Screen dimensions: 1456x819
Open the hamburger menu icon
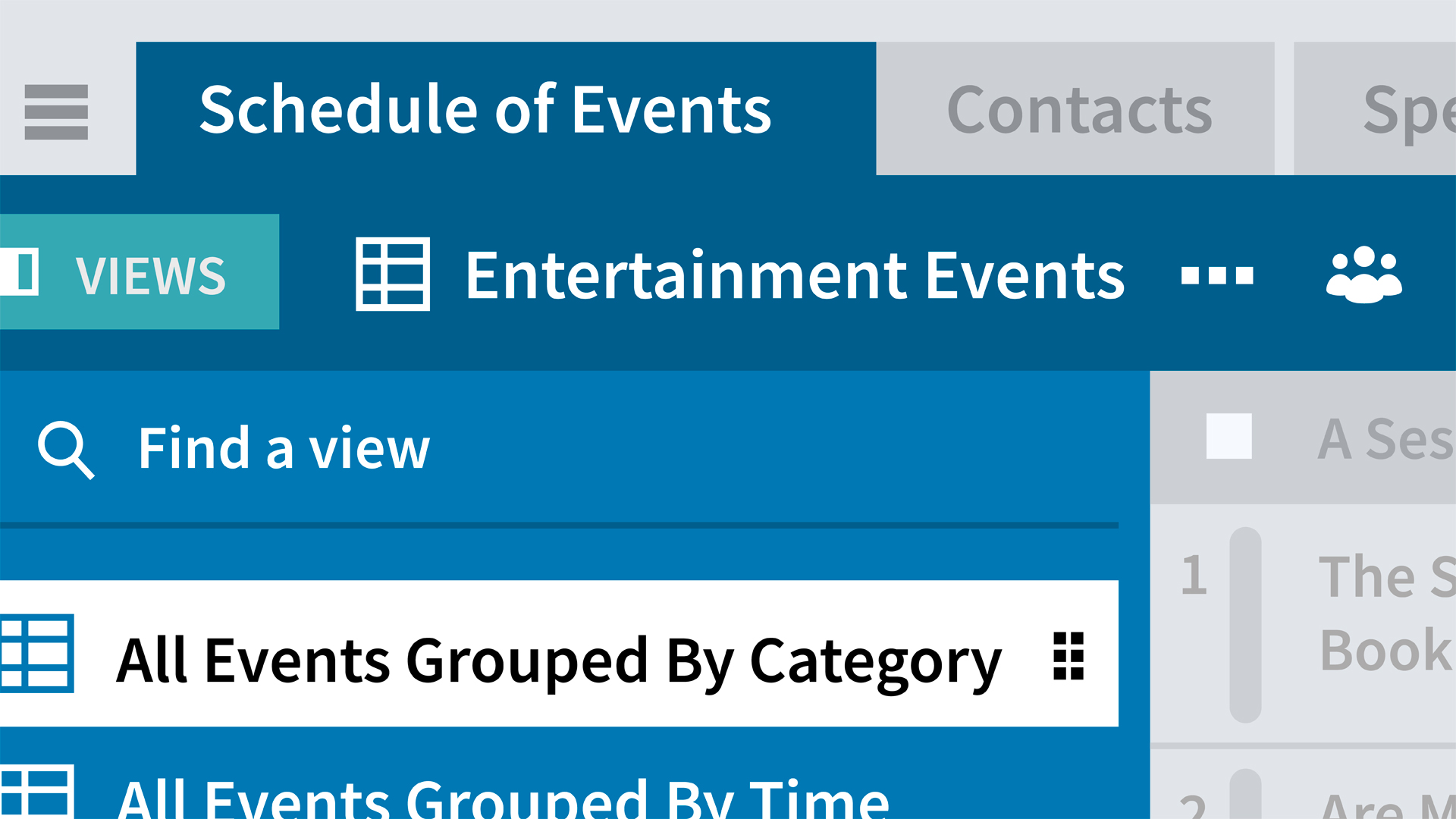click(56, 112)
